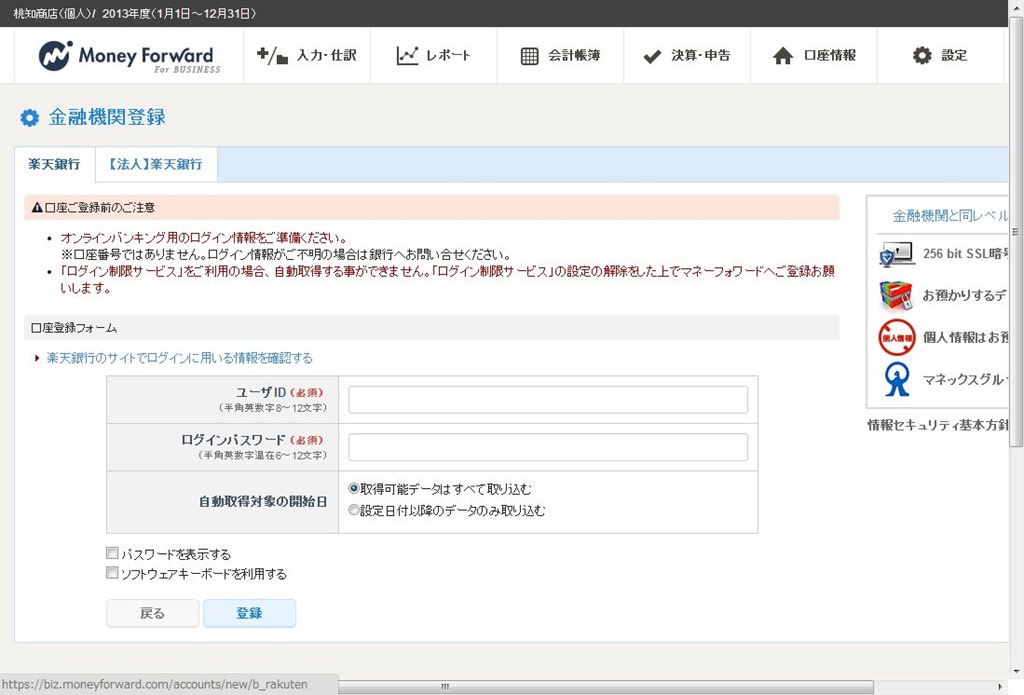
Task: Click the マネックスグループ text in the sidebar
Action: (965, 380)
